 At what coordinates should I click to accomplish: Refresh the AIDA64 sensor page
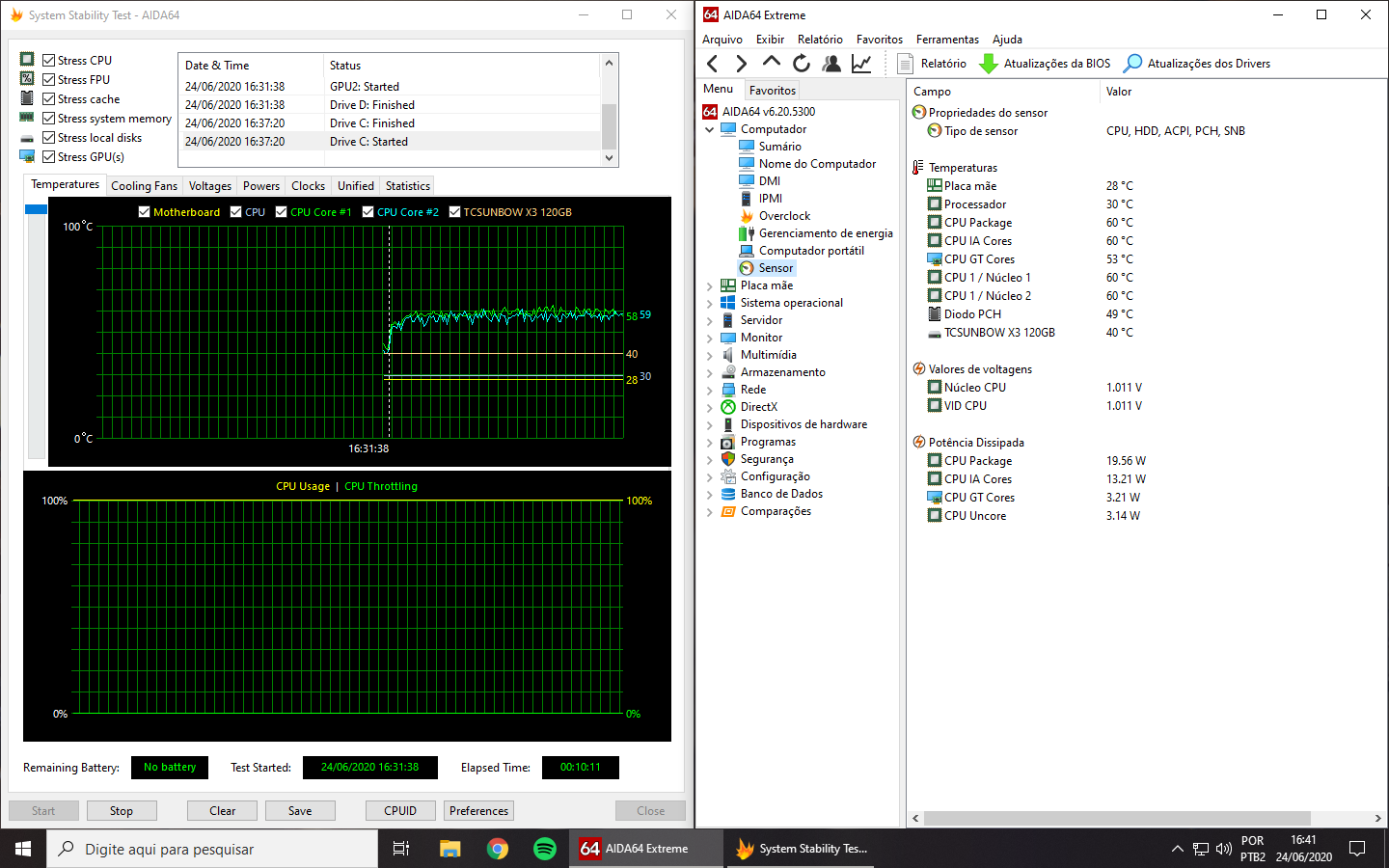point(801,64)
